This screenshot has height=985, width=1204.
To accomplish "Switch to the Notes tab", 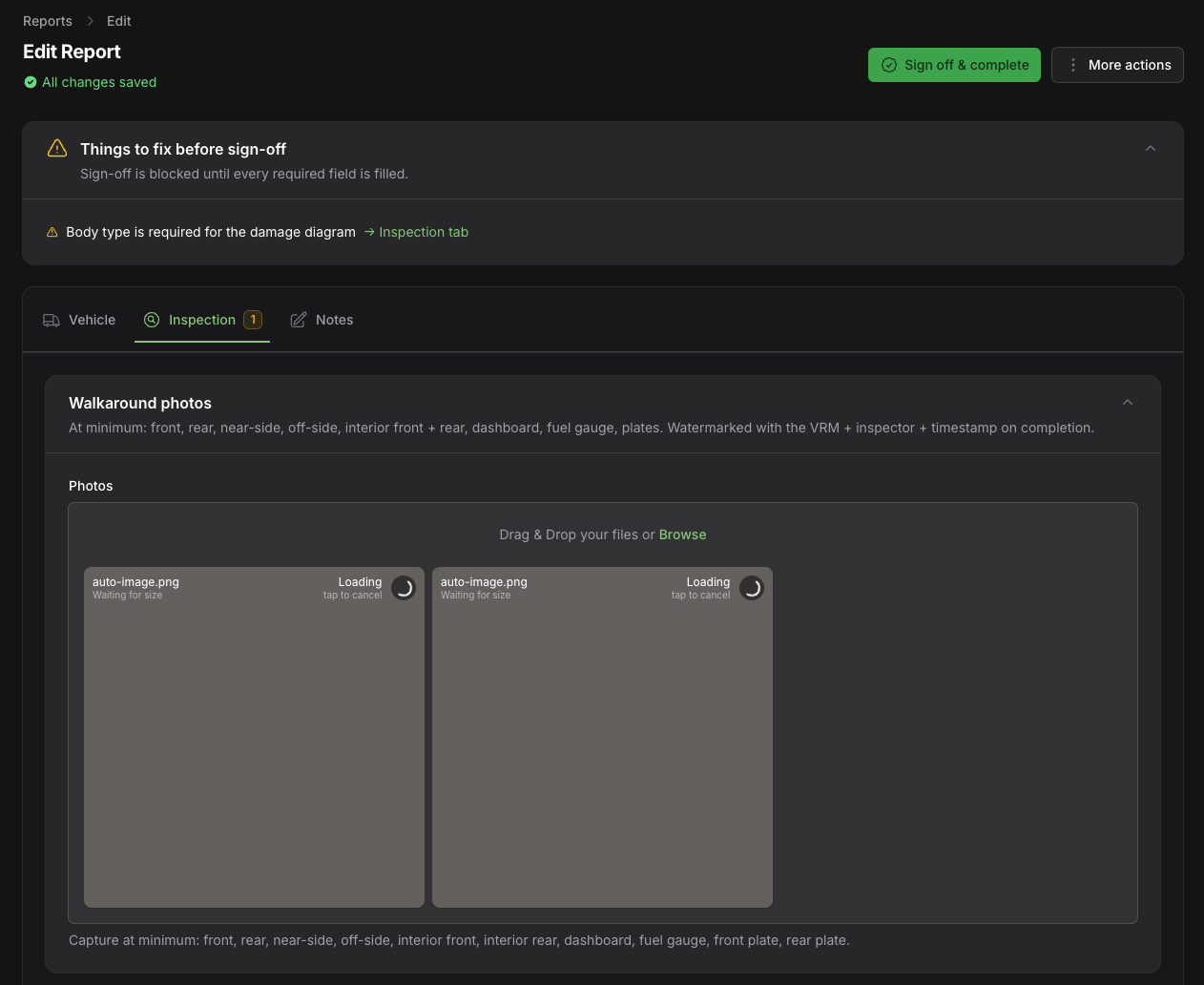I will [322, 320].
